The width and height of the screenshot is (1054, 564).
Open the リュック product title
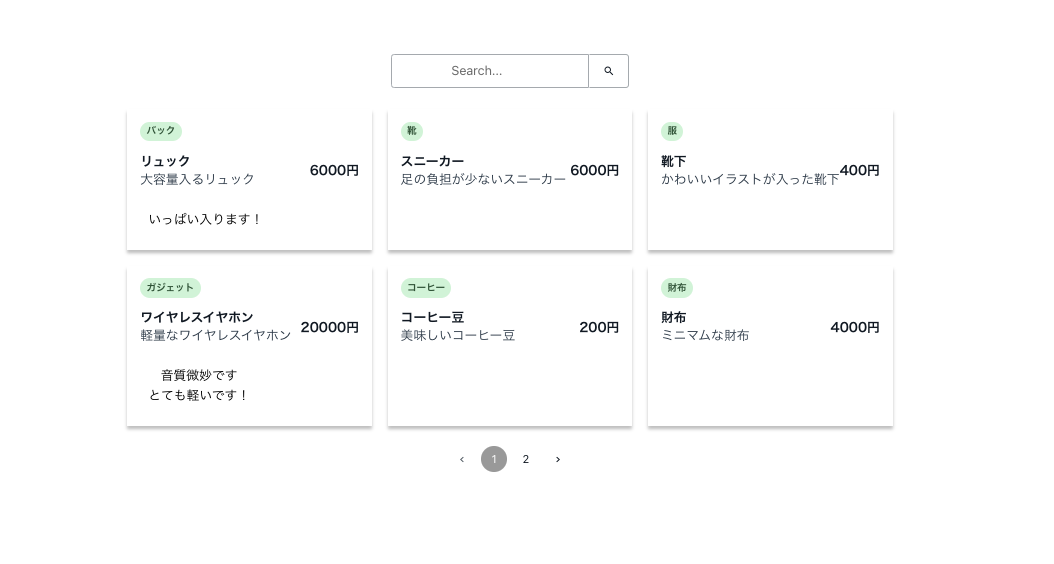tap(165, 161)
